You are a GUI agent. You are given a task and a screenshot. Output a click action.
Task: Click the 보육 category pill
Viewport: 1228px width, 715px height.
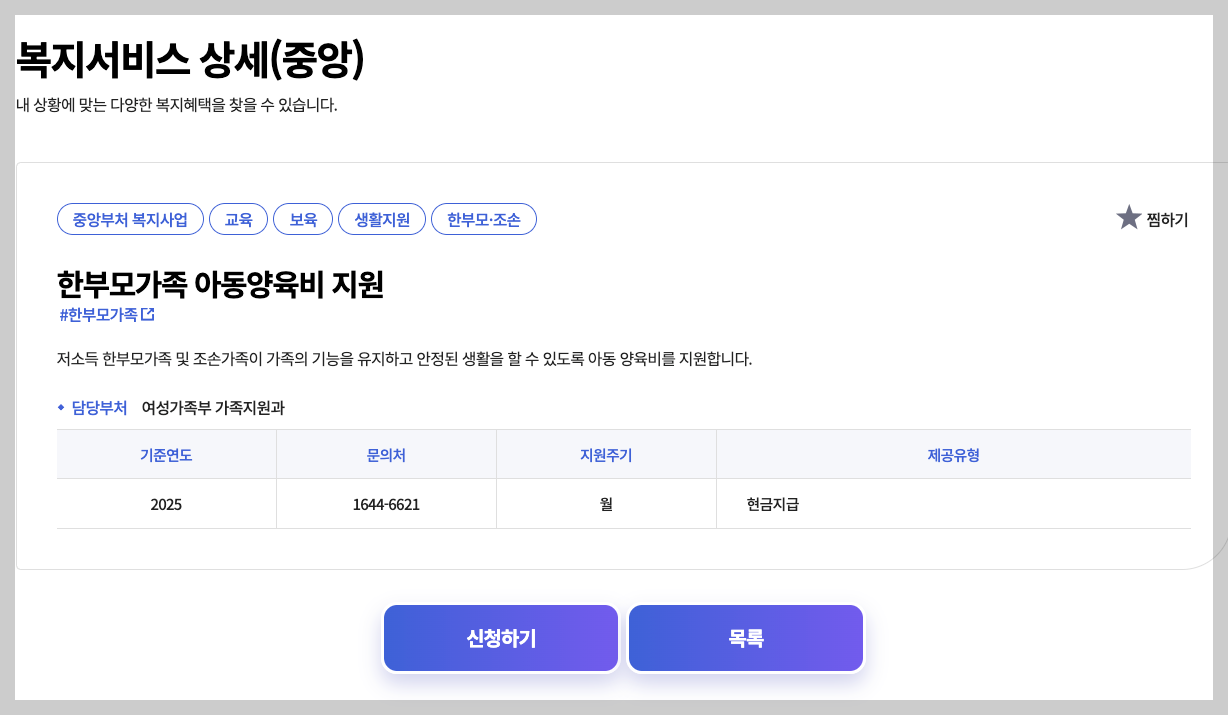tap(302, 219)
